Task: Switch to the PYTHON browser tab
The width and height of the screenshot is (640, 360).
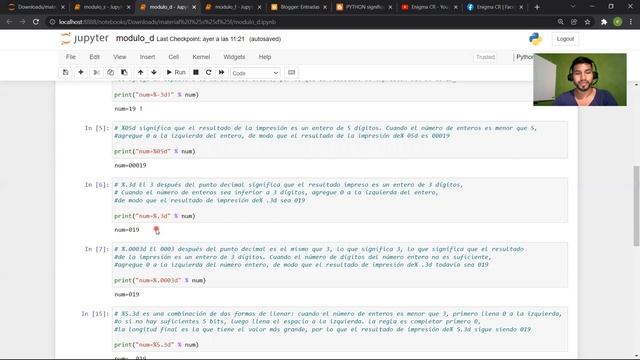Action: 364,7
